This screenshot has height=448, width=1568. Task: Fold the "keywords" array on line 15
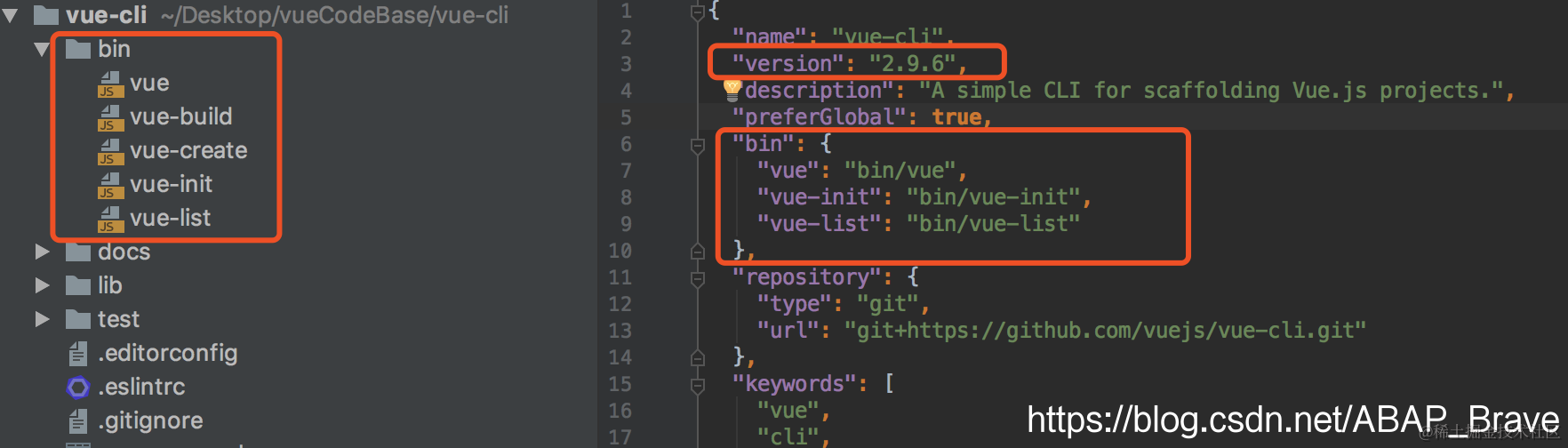click(x=698, y=385)
